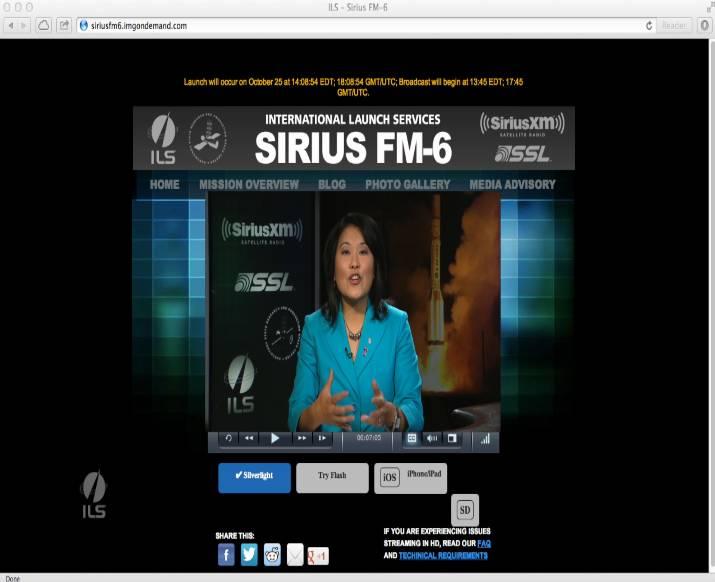Toggle closed captions in the video player
This screenshot has height=582, width=715.
pyautogui.click(x=412, y=438)
